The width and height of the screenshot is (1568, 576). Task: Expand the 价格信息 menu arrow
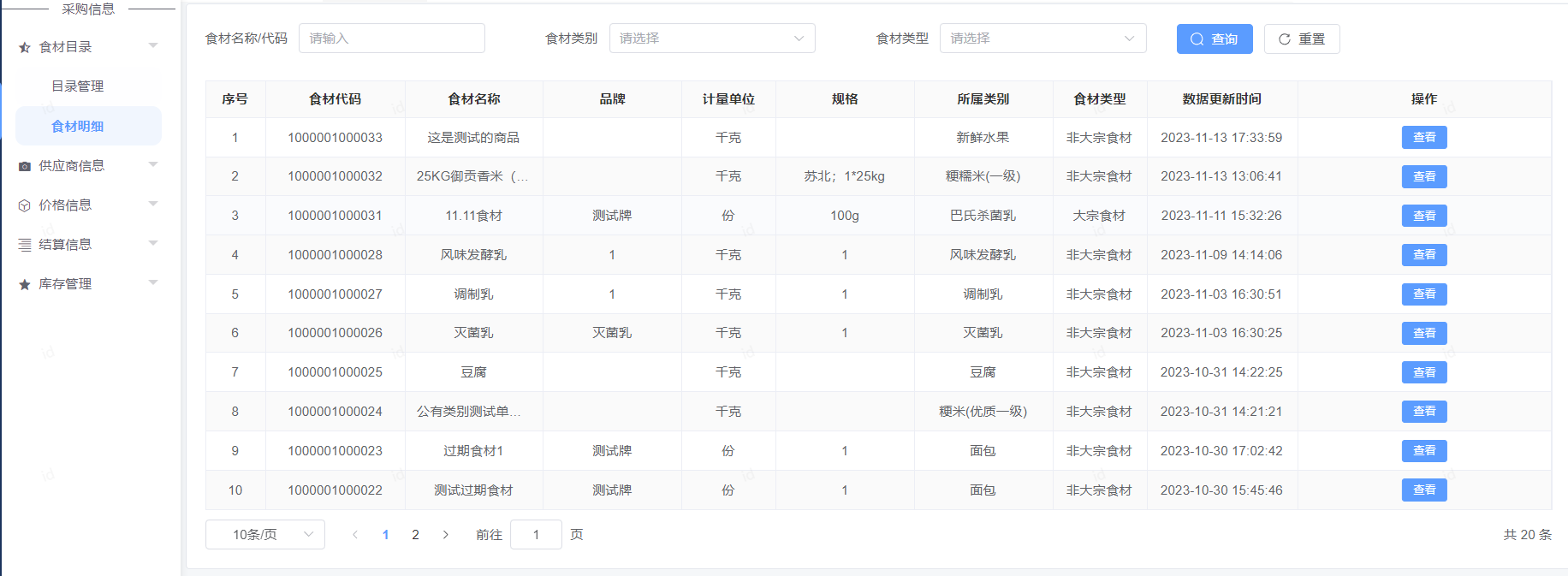point(153,204)
